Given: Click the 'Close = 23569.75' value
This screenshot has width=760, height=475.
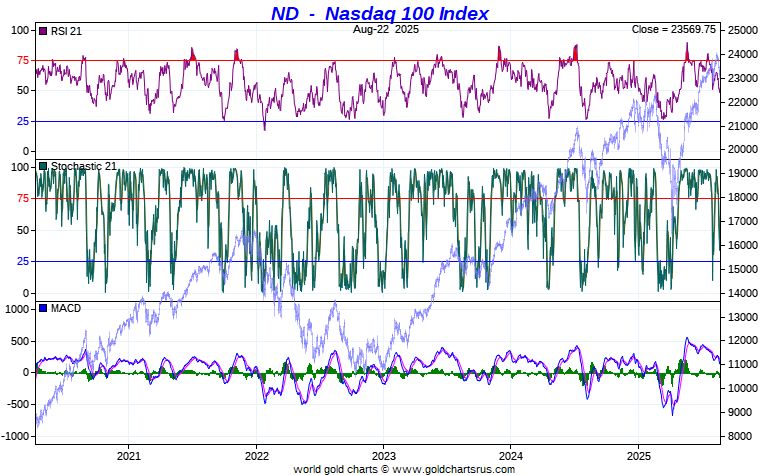Looking at the screenshot, I should [x=674, y=29].
